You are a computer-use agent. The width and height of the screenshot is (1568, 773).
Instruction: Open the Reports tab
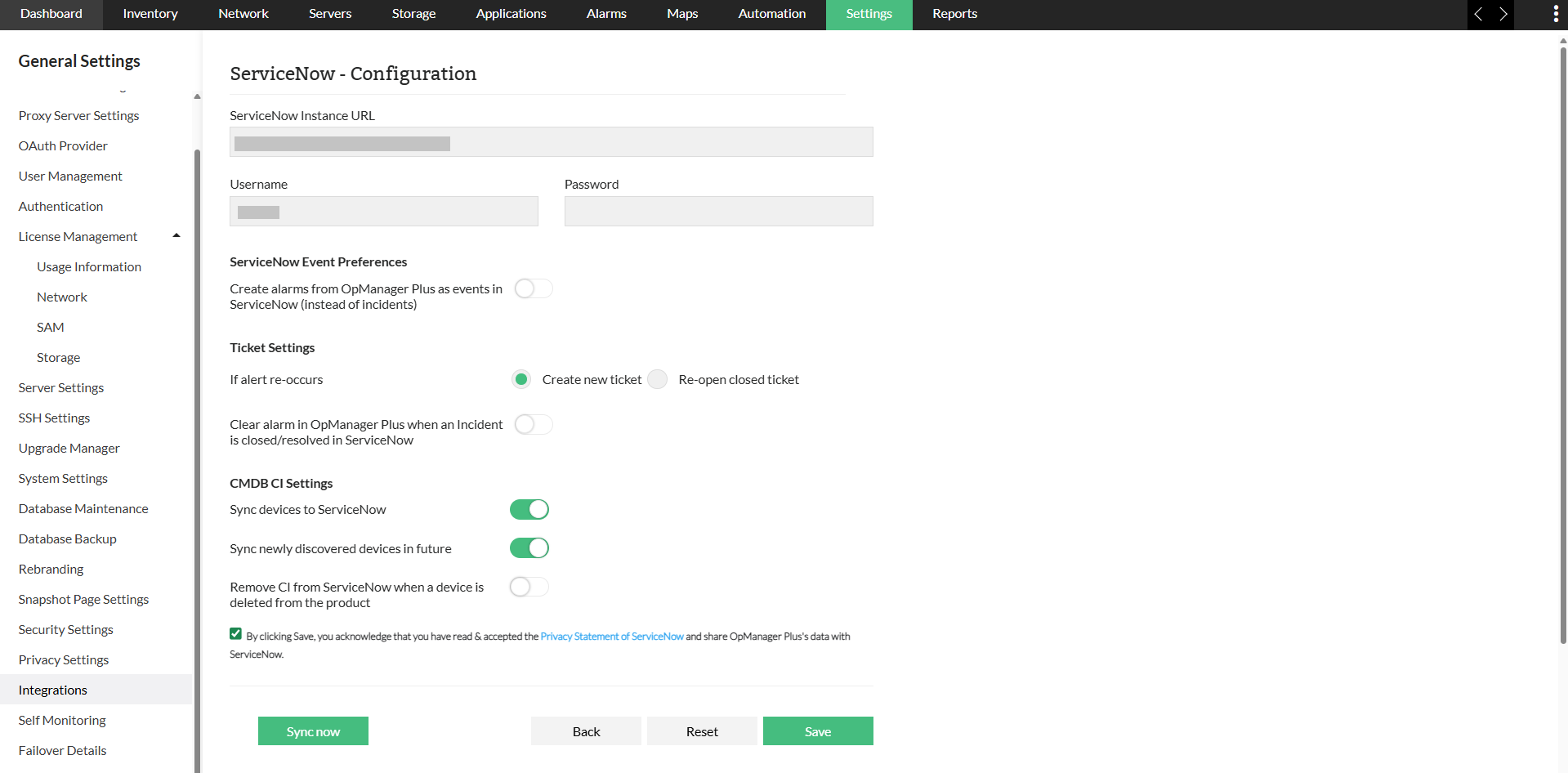coord(955,14)
